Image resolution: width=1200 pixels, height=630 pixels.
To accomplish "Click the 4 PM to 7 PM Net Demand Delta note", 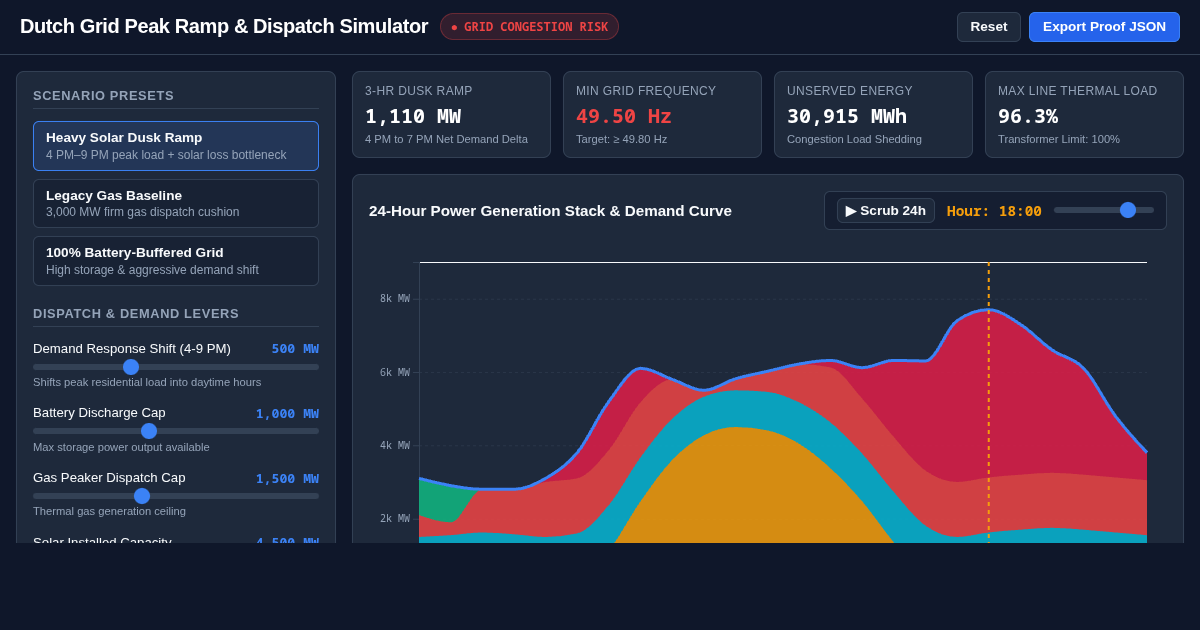I will (x=446, y=139).
